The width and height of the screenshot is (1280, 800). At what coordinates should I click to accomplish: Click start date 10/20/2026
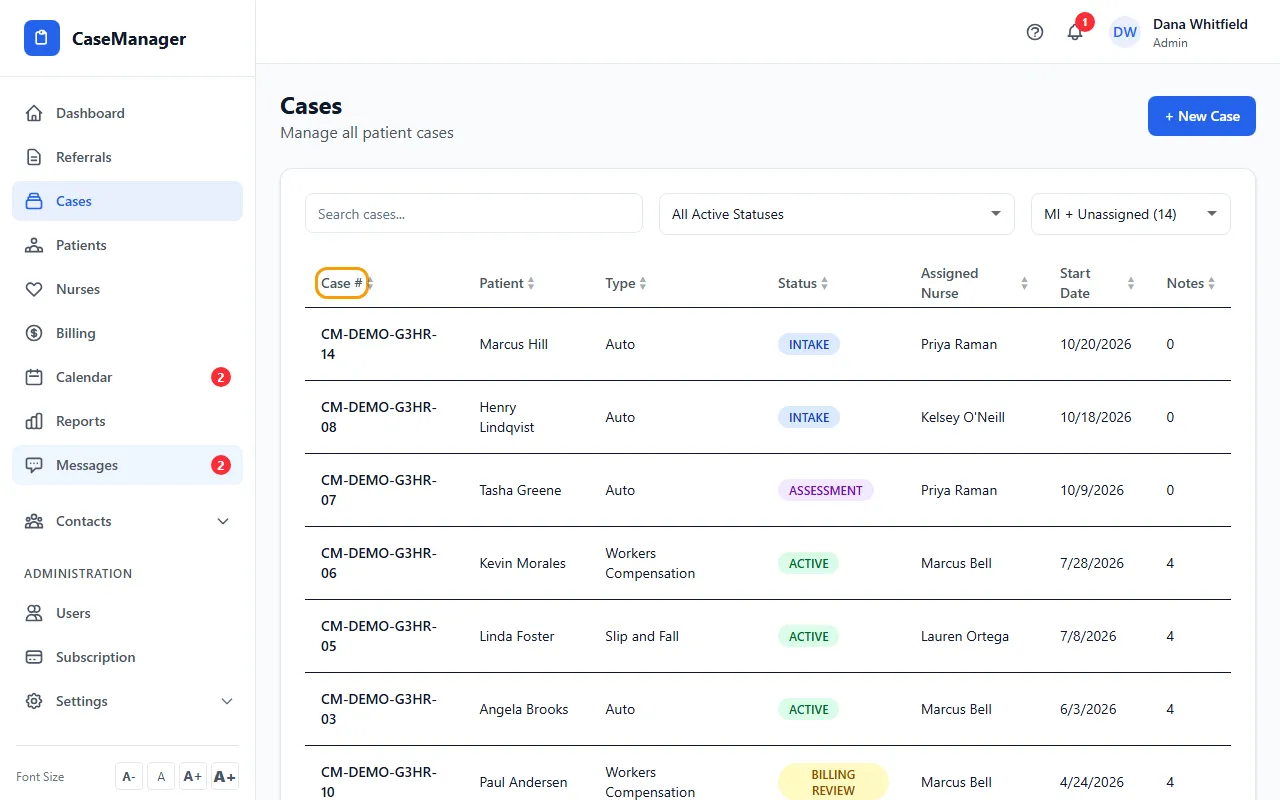1096,344
